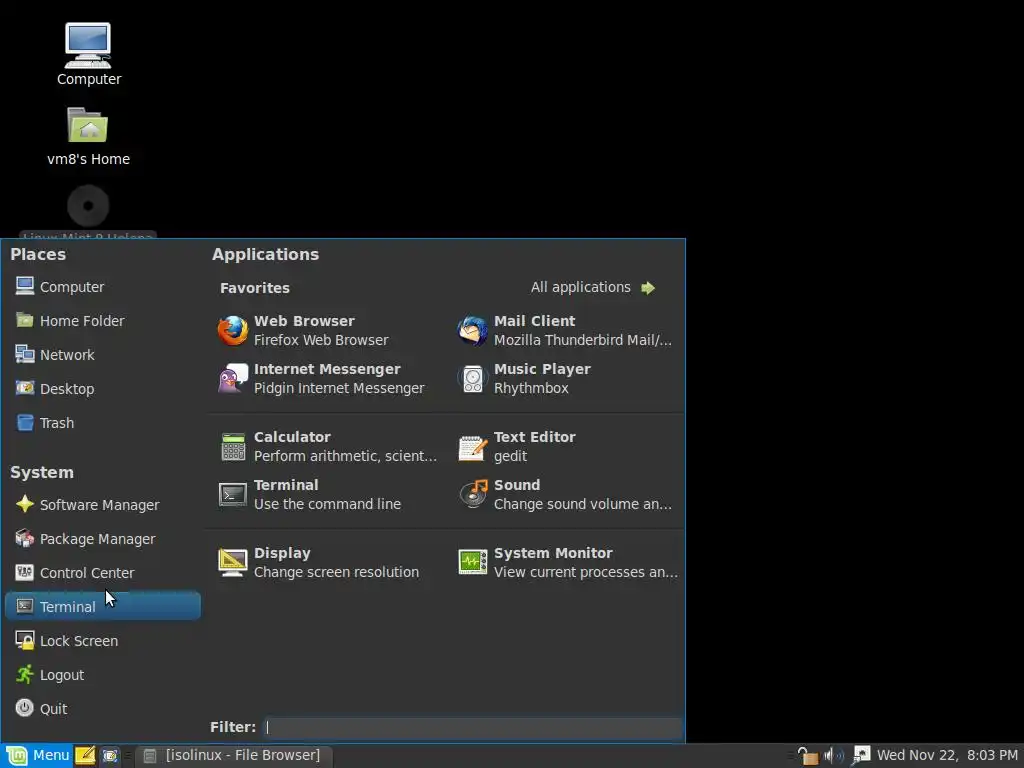Open the Calculator icon in favorites

pyautogui.click(x=232, y=447)
